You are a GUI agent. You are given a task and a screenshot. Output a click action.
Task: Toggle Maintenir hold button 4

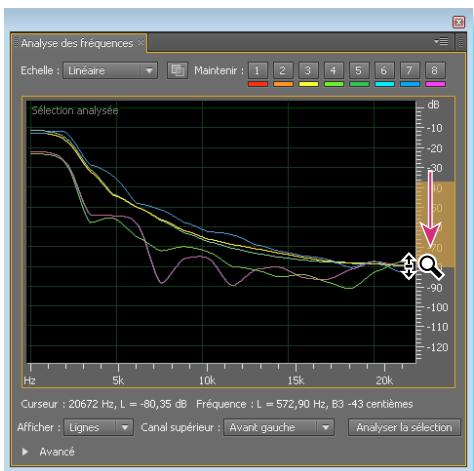click(334, 70)
